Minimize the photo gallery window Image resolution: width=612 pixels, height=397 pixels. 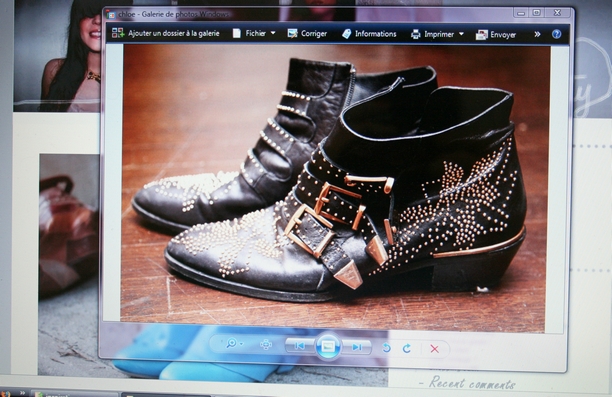521,13
